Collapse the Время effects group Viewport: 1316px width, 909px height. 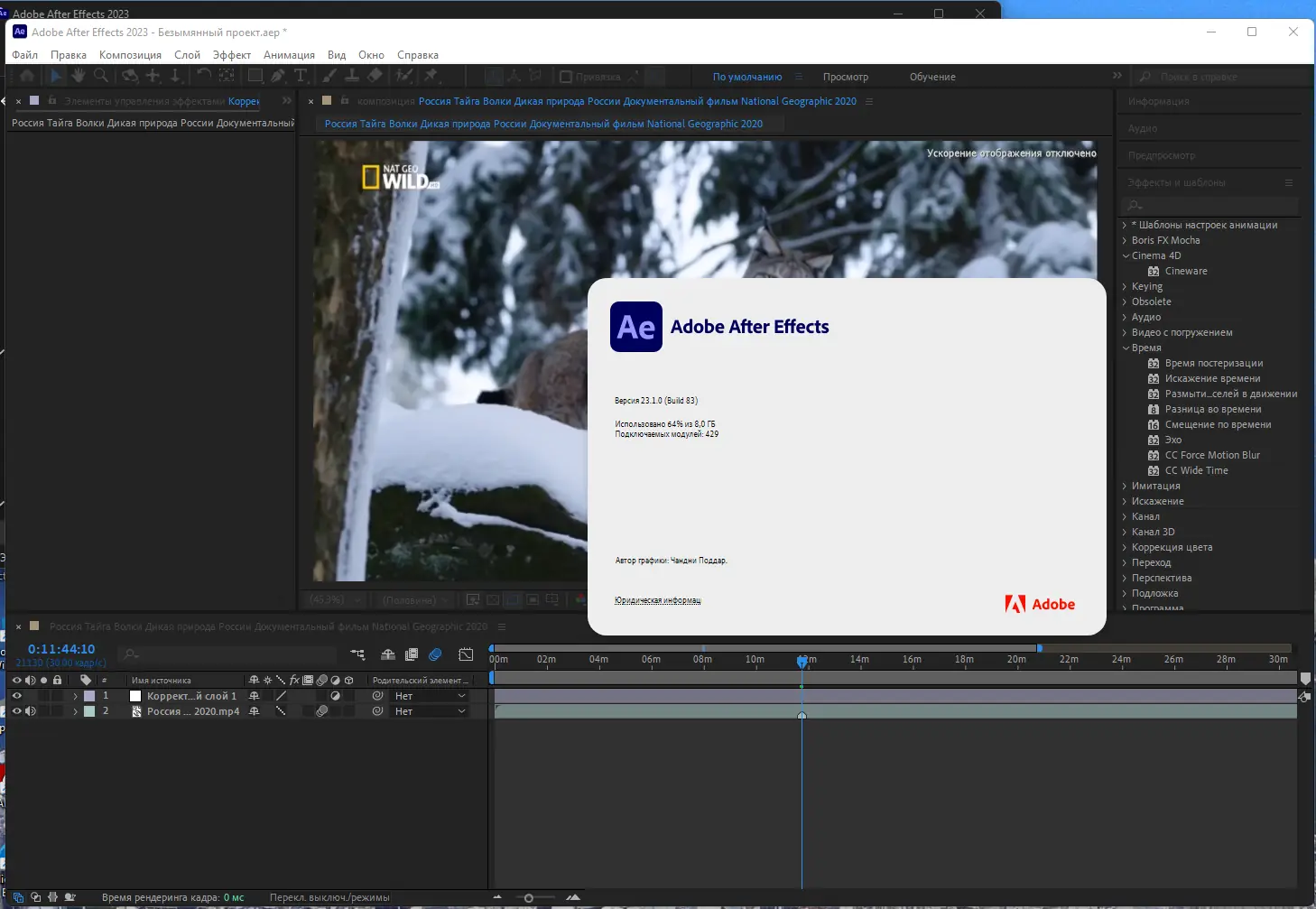click(x=1125, y=348)
